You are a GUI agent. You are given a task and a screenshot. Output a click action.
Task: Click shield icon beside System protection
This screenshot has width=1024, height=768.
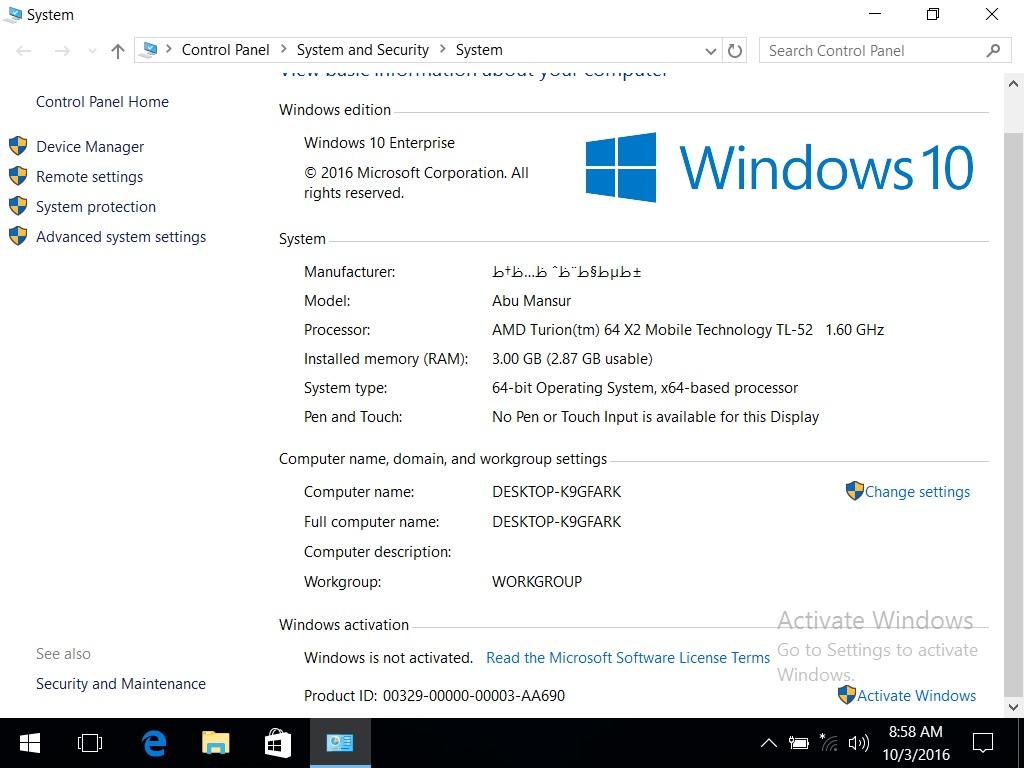tap(18, 206)
